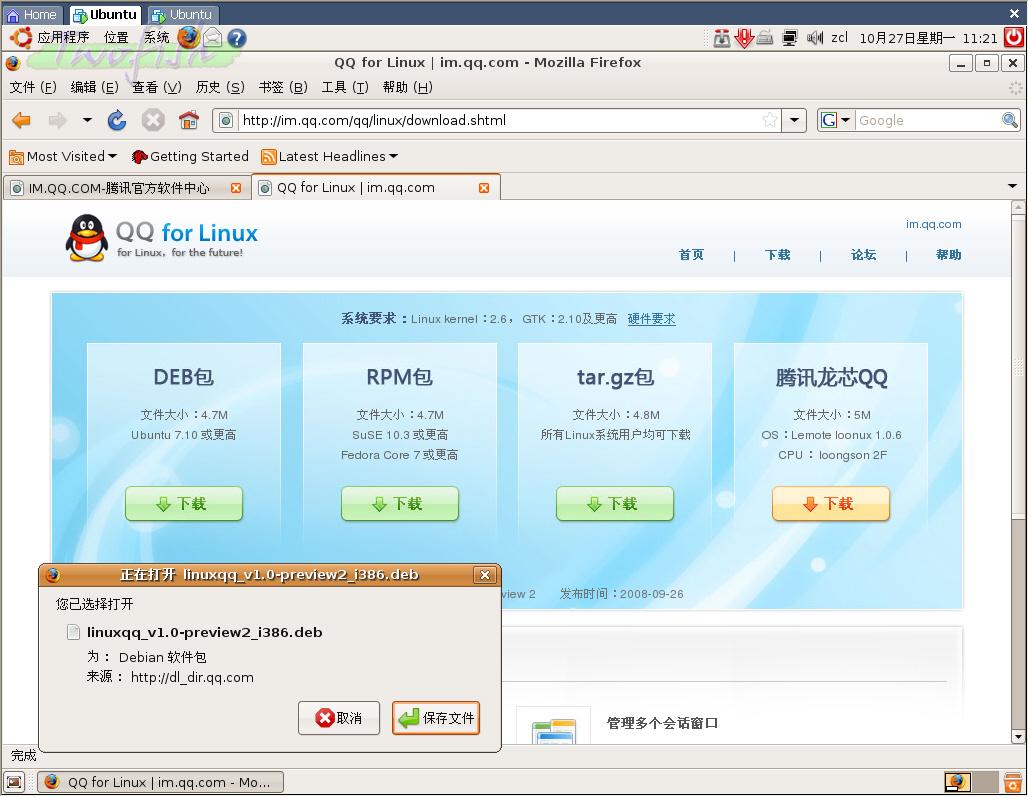
Task: Click the volume speaker icon in tray
Action: (x=814, y=38)
